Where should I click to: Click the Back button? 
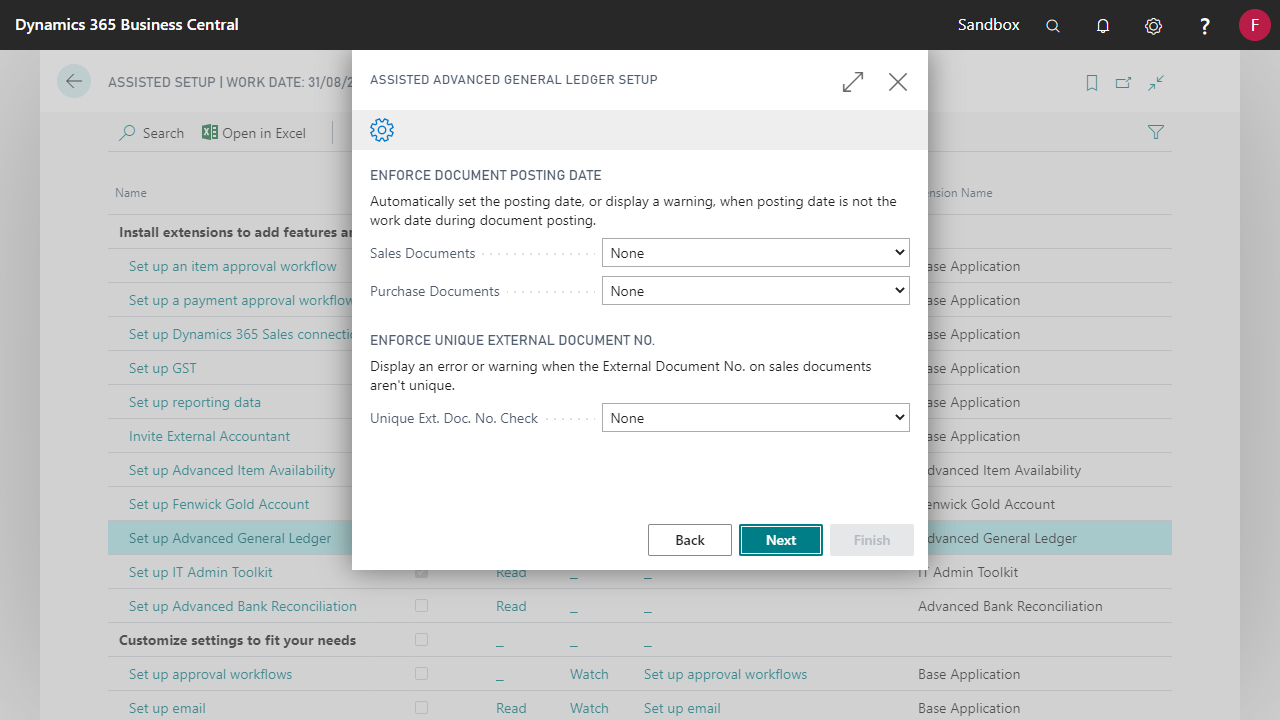click(x=690, y=540)
